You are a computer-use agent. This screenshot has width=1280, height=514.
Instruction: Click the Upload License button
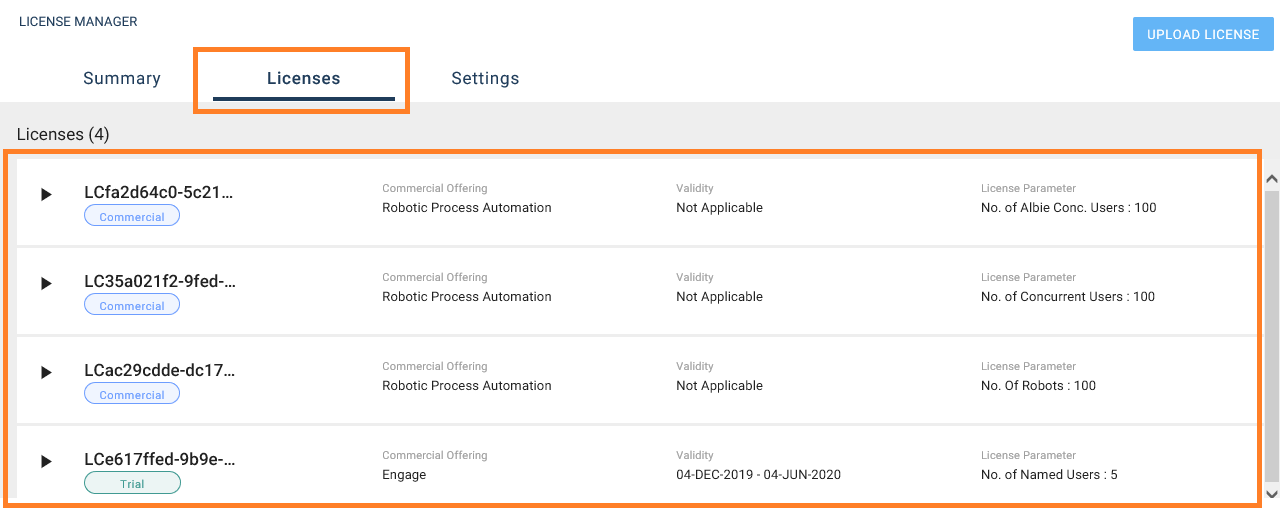[1203, 34]
